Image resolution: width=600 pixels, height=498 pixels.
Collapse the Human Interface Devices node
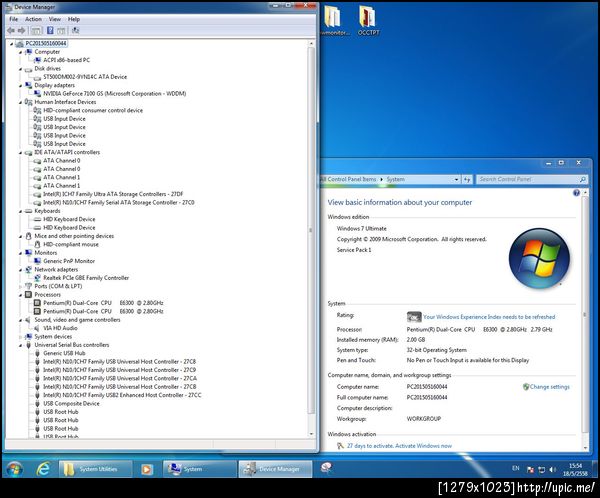pos(20,102)
